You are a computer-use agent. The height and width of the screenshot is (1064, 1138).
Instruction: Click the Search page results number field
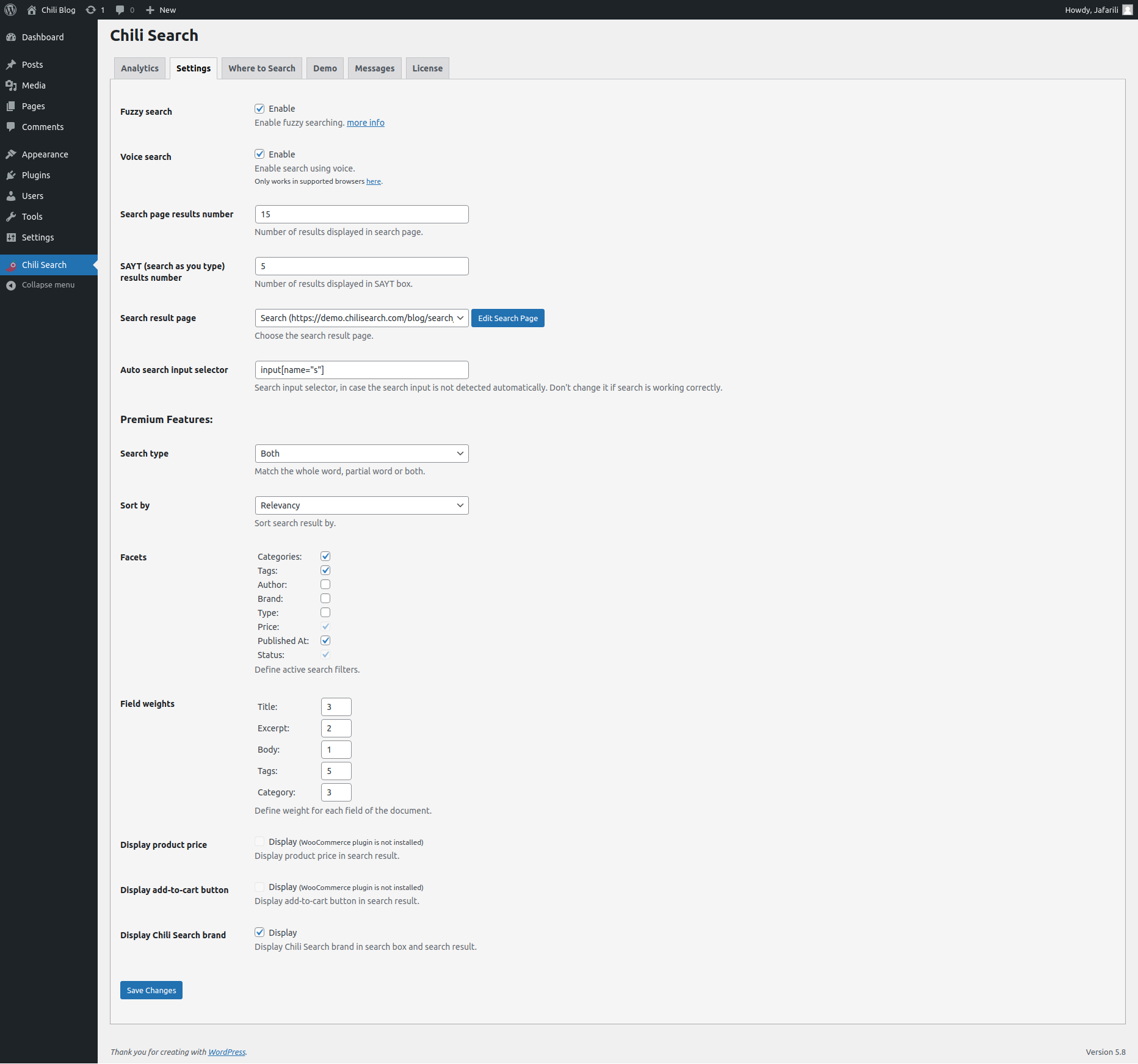click(362, 214)
